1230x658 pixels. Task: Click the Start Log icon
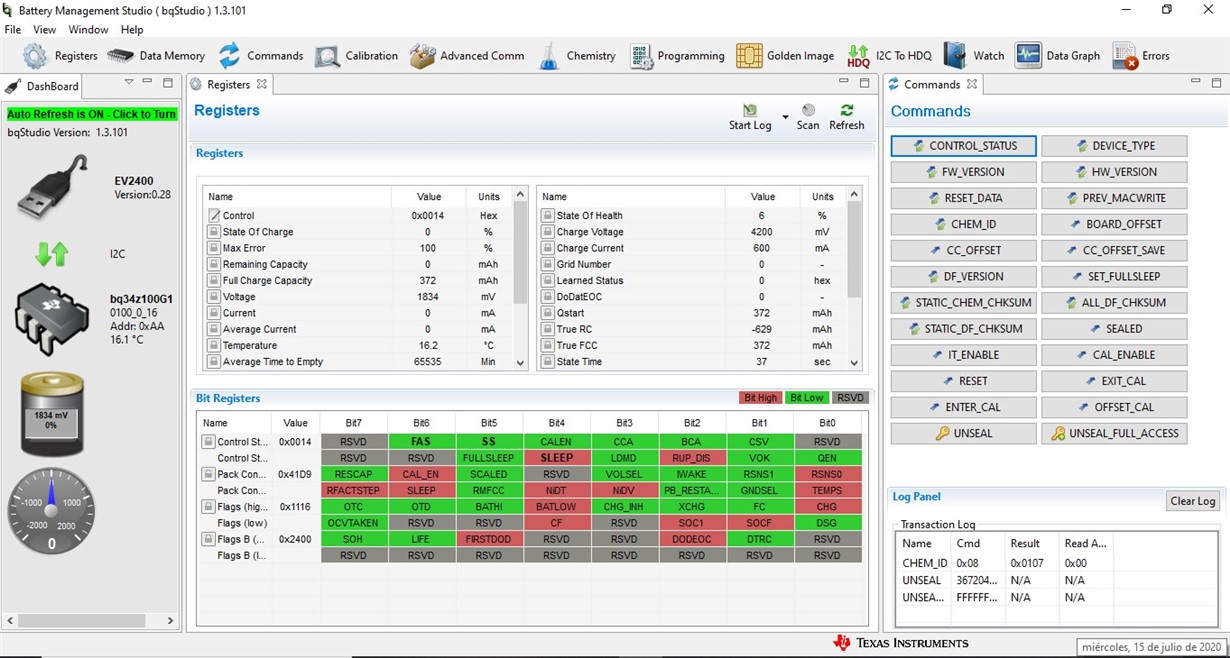coord(750,110)
